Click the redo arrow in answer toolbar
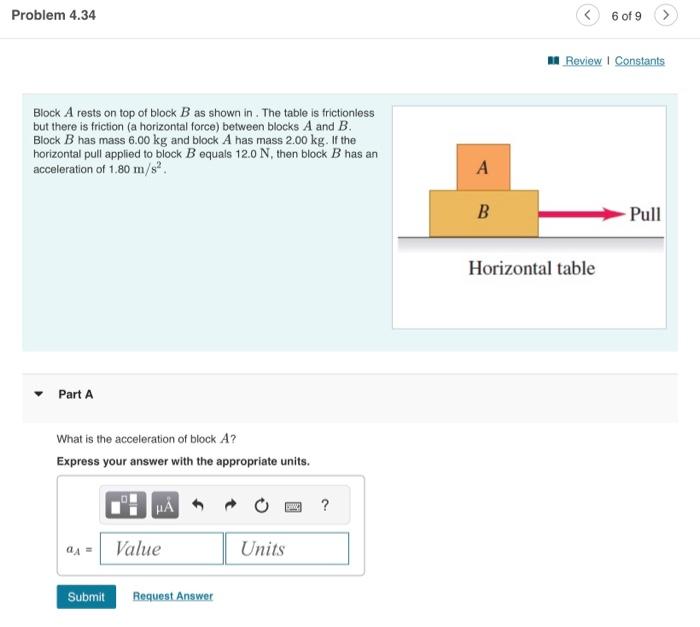Image resolution: width=700 pixels, height=627 pixels. point(230,505)
